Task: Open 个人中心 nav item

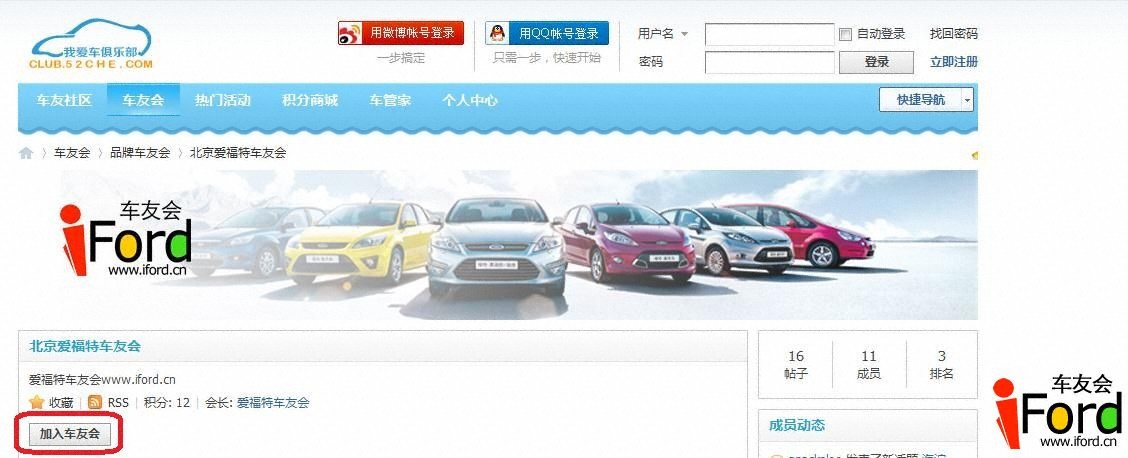Action: click(x=469, y=100)
